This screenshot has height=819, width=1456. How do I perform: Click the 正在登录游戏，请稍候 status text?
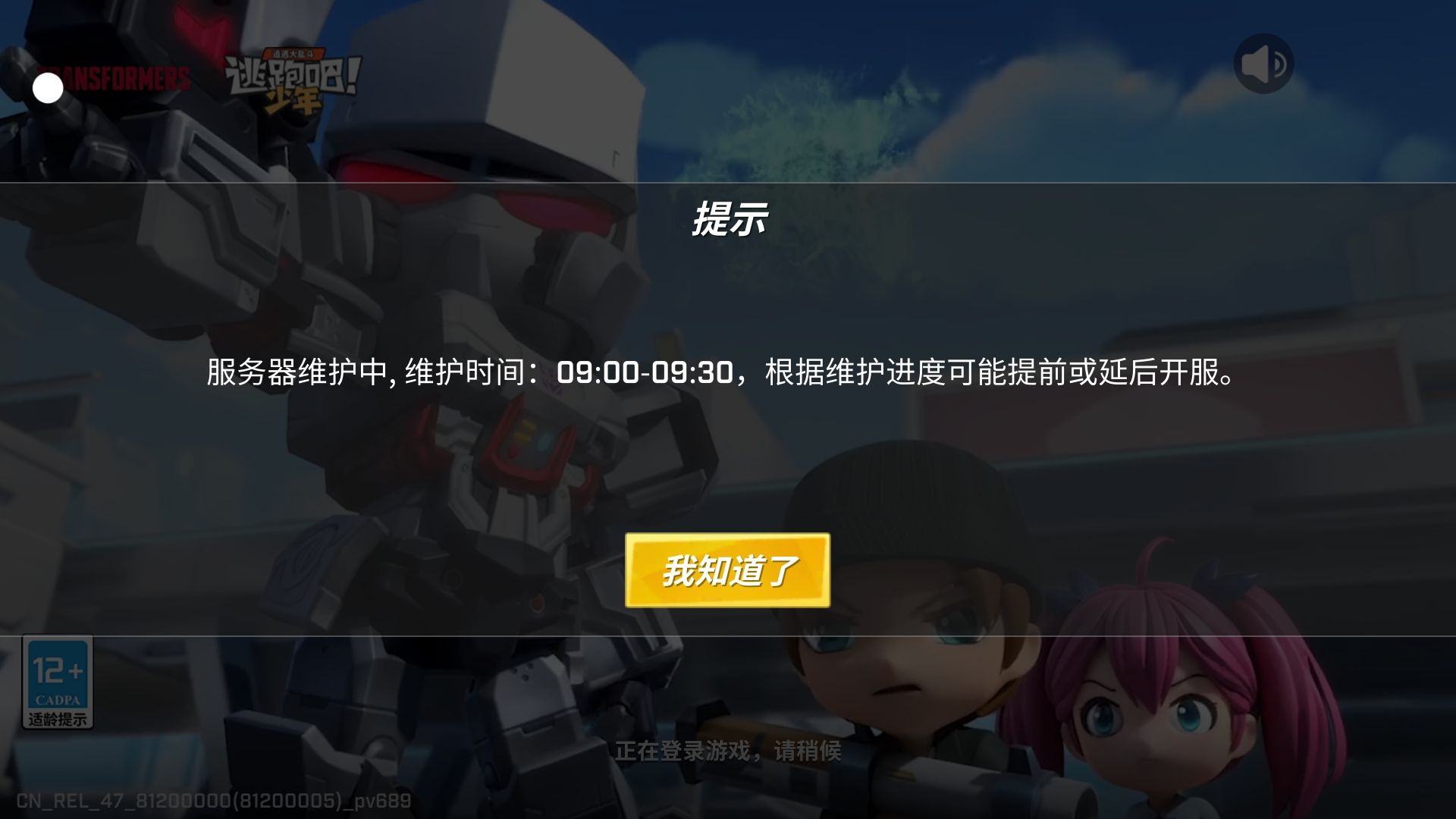728,751
